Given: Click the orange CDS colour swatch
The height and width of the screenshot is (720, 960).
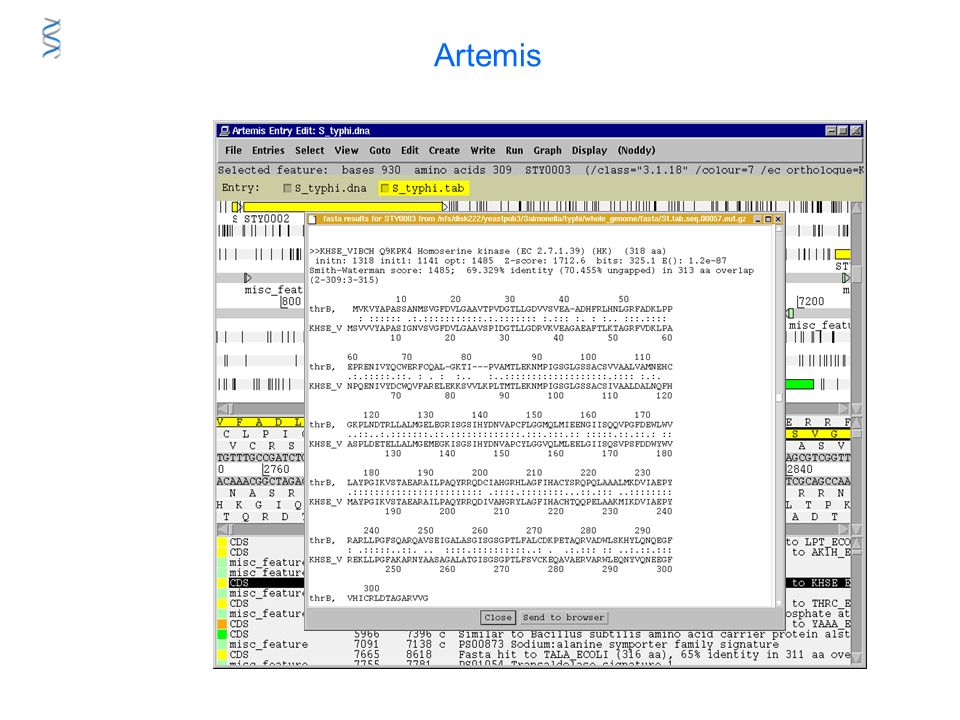Looking at the screenshot, I should [x=222, y=624].
